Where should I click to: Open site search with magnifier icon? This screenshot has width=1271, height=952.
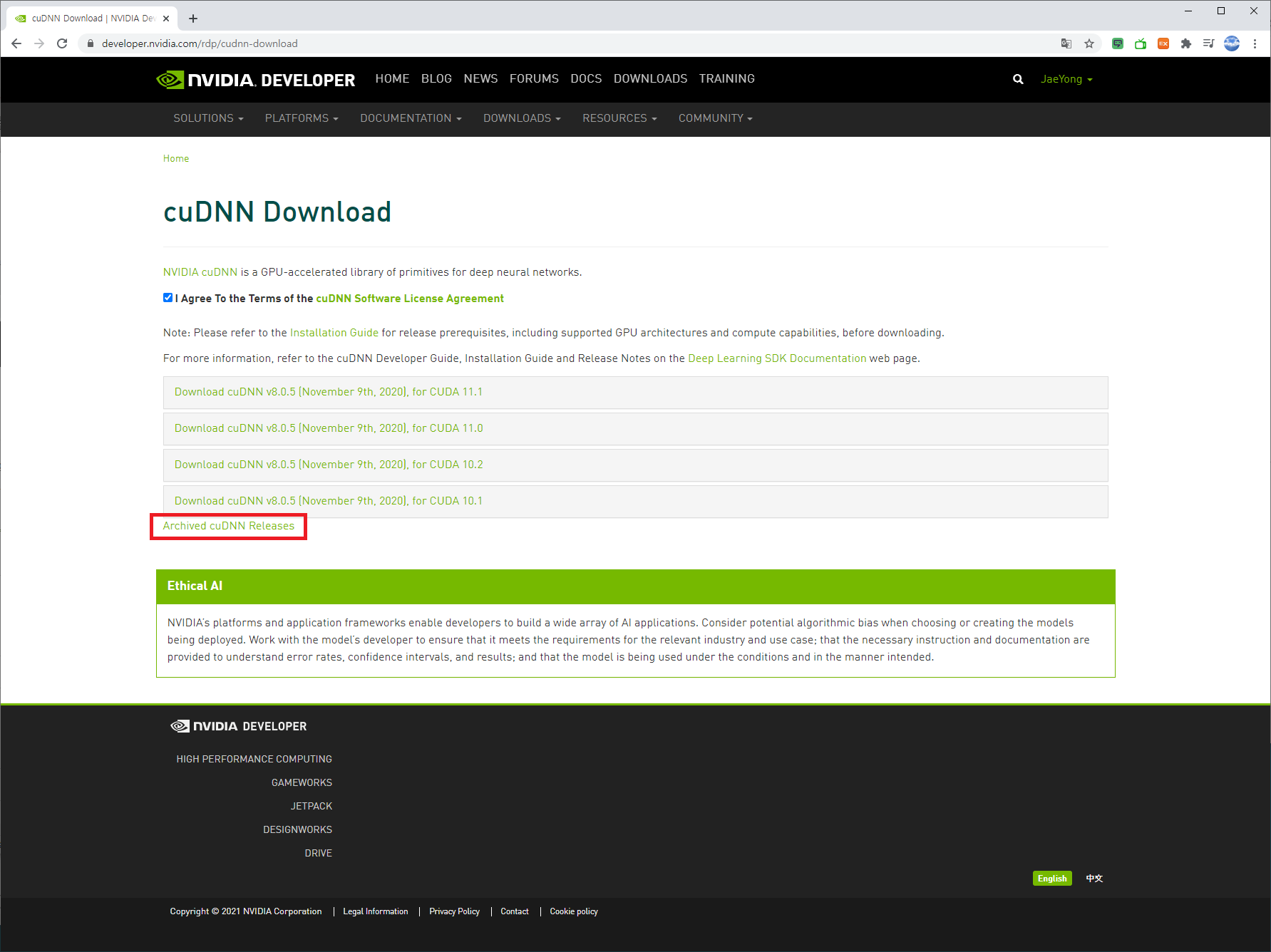click(1018, 79)
